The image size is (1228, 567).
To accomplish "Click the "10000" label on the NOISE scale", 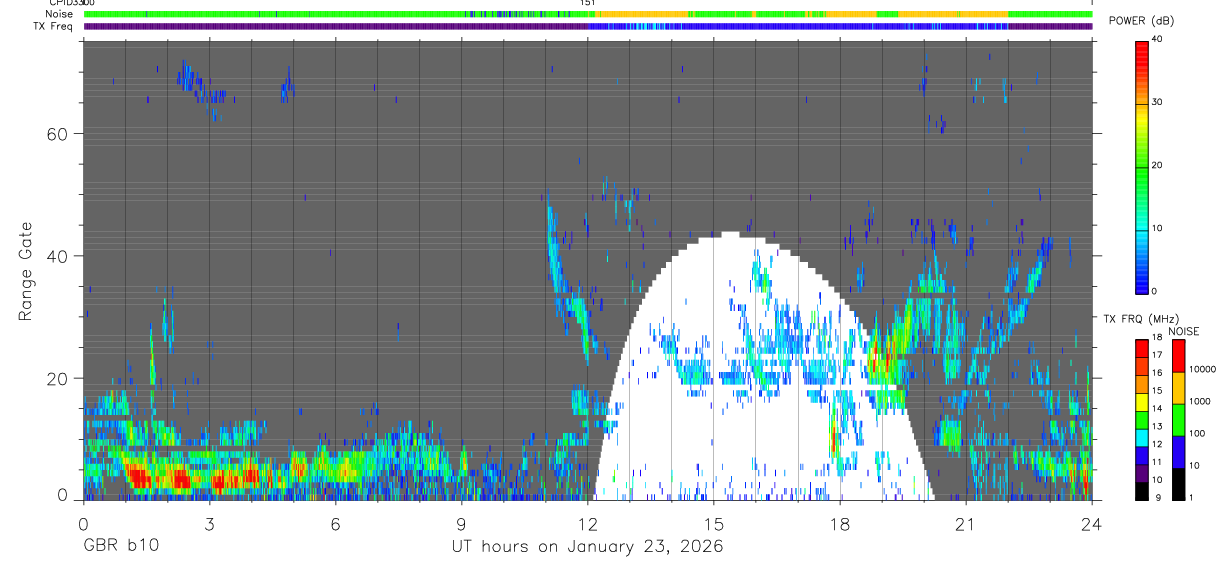I will coord(1203,368).
